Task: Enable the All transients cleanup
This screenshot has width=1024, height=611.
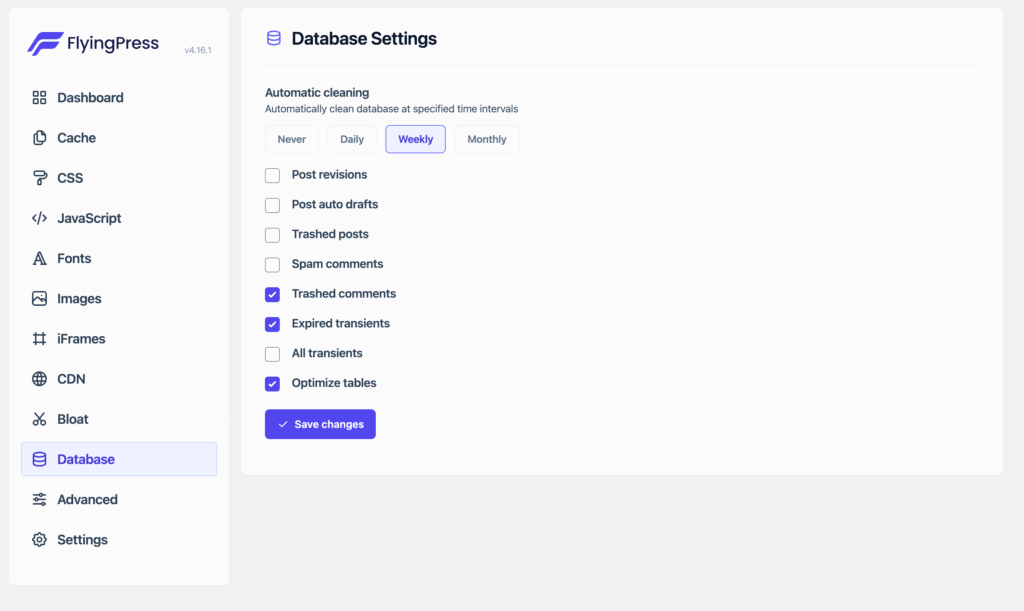Action: [271, 353]
